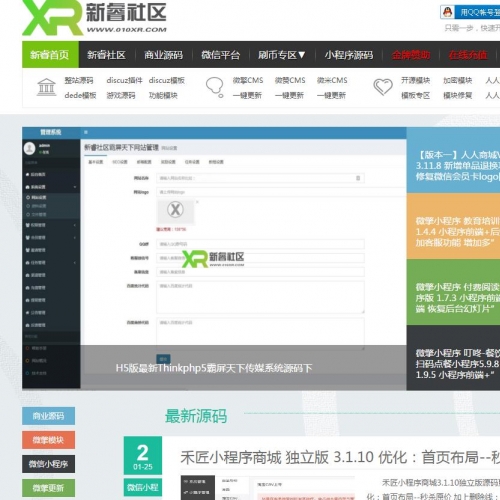Select the green 付费阅读 1.7.3 slide panel
The width and height of the screenshot is (500, 500).
click(x=453, y=292)
